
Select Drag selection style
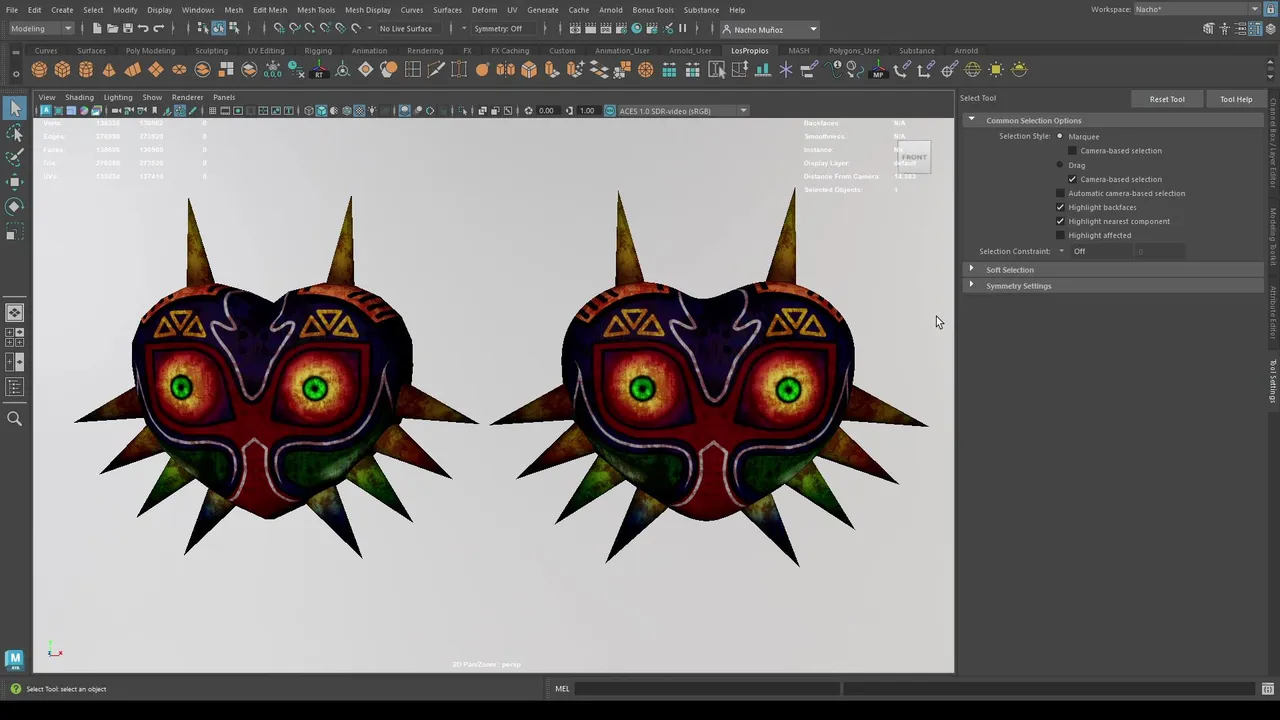pos(1060,165)
